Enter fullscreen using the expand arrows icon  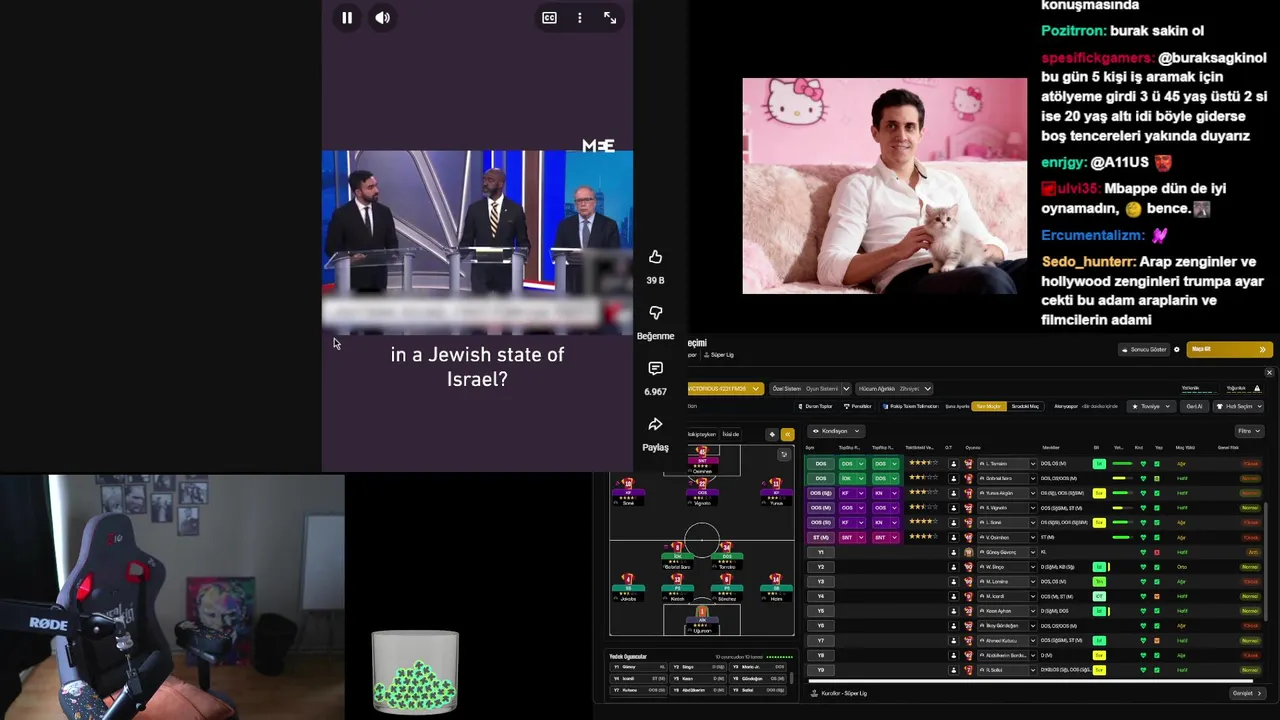pos(610,18)
